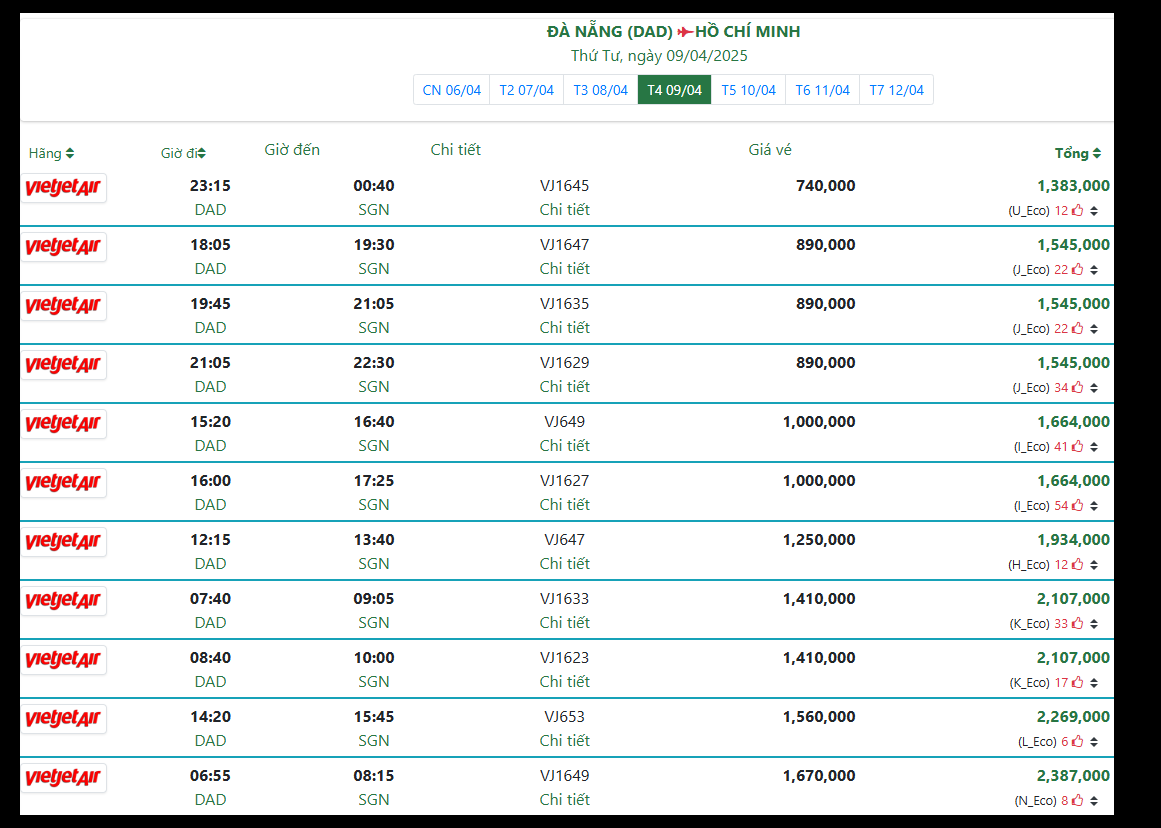Open fare options arrow for flight VJ1623
This screenshot has width=1161, height=828.
[1094, 683]
